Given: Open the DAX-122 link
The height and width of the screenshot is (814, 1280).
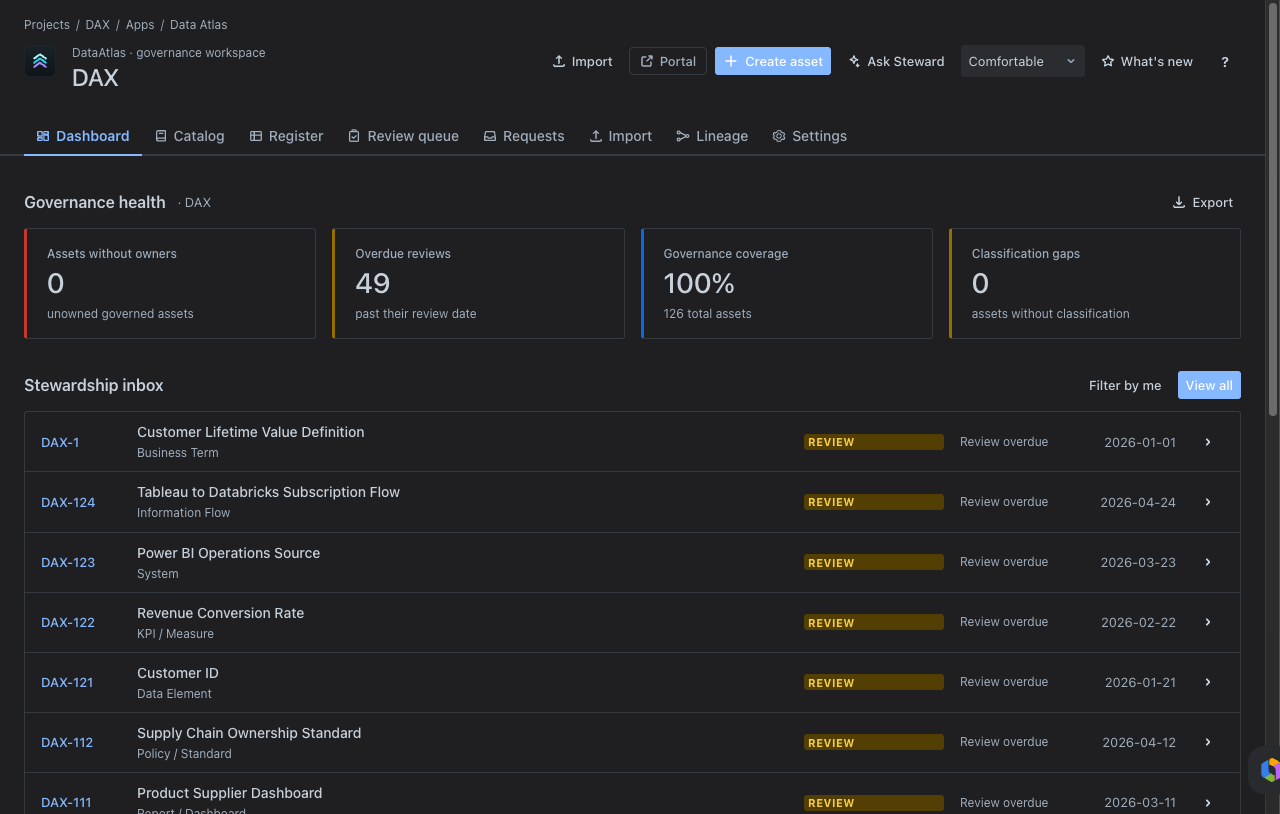Looking at the screenshot, I should tap(68, 622).
